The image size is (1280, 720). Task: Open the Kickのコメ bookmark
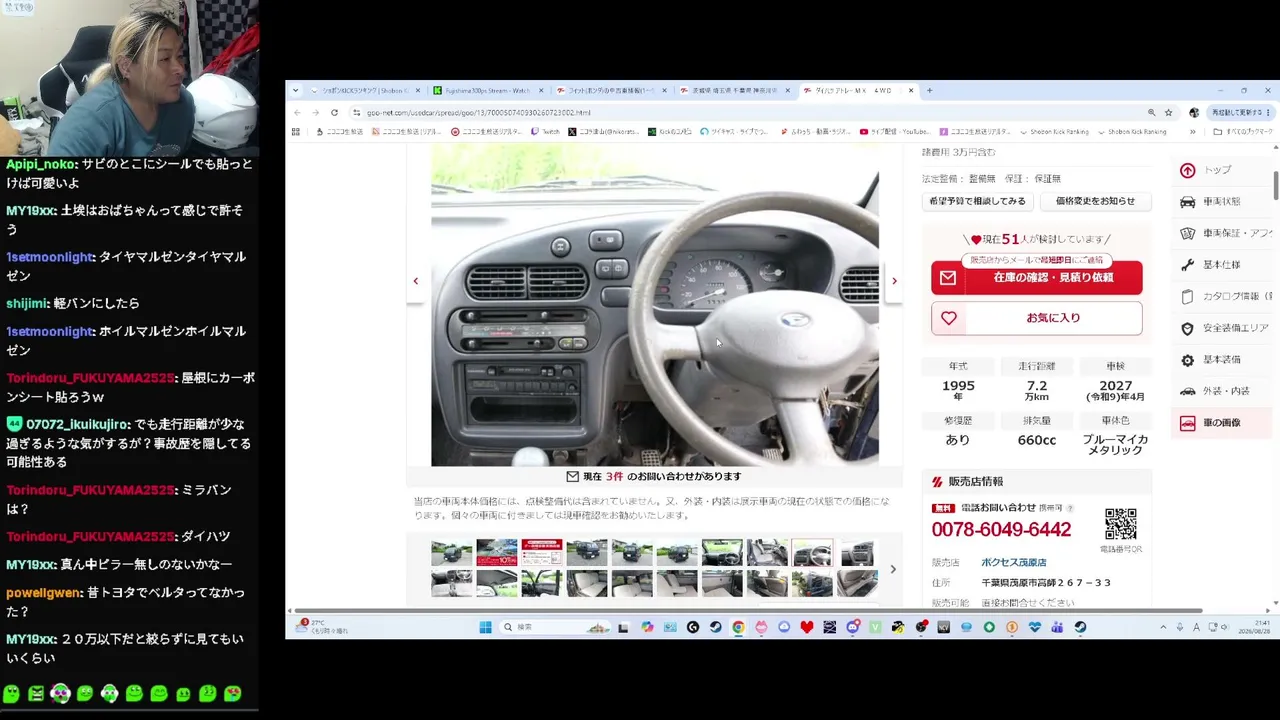[670, 132]
